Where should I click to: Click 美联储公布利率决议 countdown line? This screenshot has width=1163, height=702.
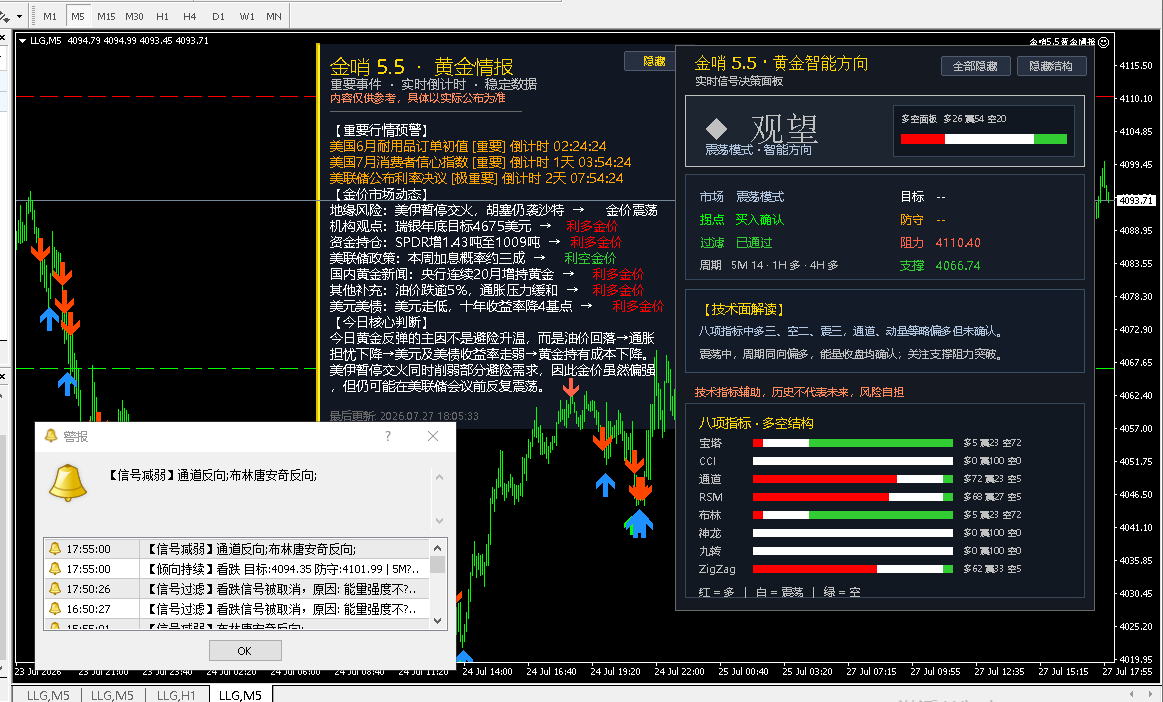click(x=476, y=178)
